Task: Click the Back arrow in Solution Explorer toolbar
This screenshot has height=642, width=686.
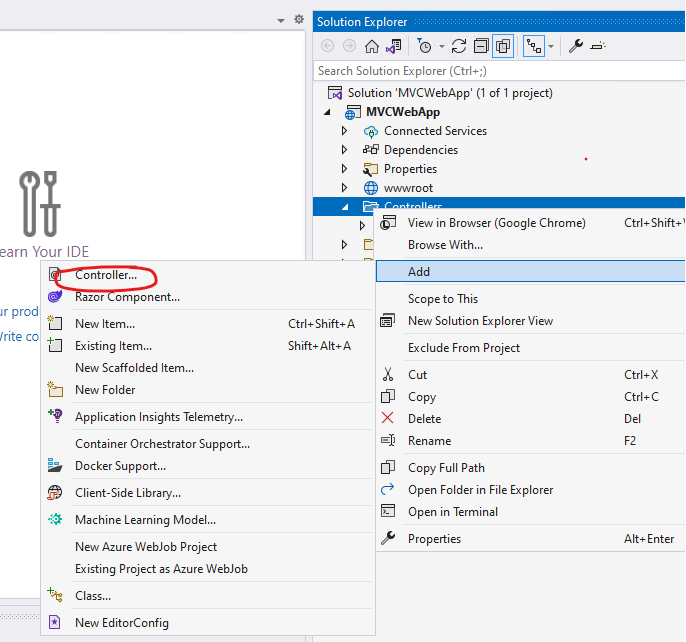Action: pyautogui.click(x=327, y=46)
